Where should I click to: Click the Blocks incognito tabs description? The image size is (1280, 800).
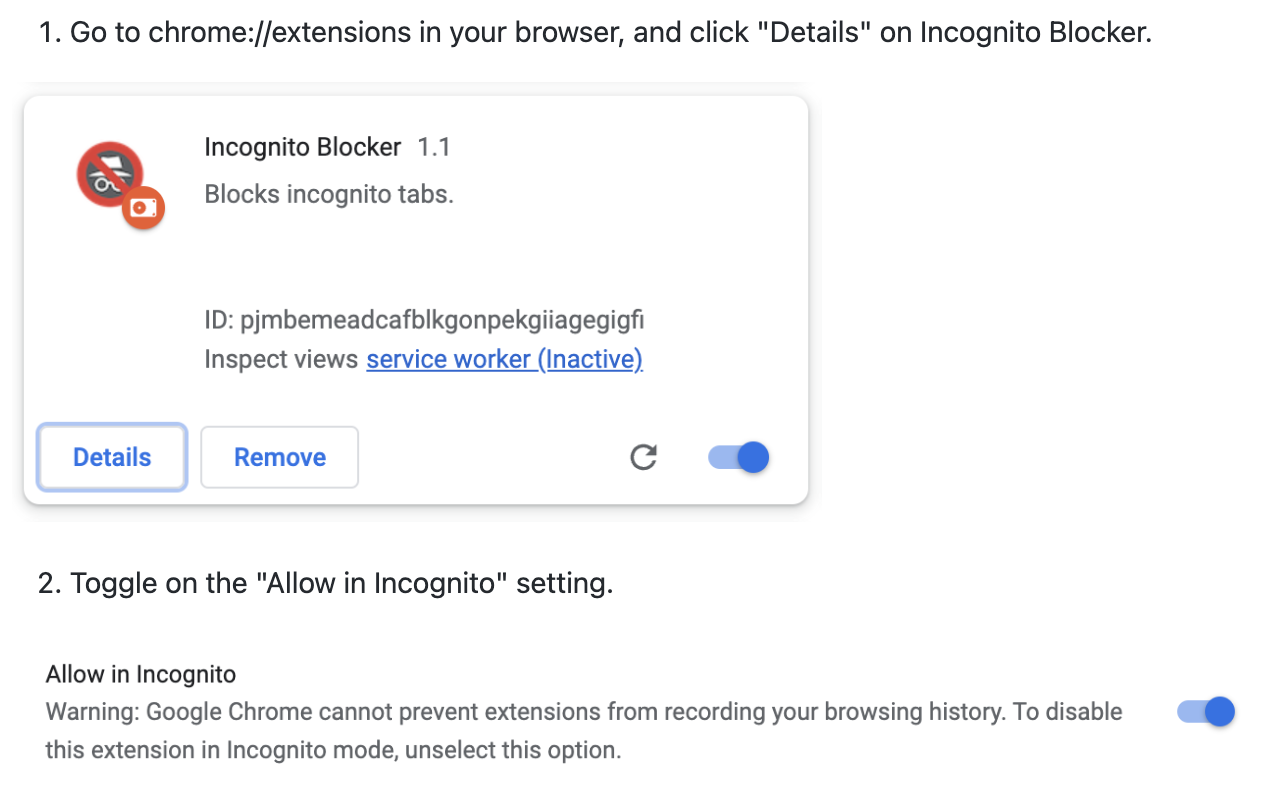pyautogui.click(x=328, y=194)
